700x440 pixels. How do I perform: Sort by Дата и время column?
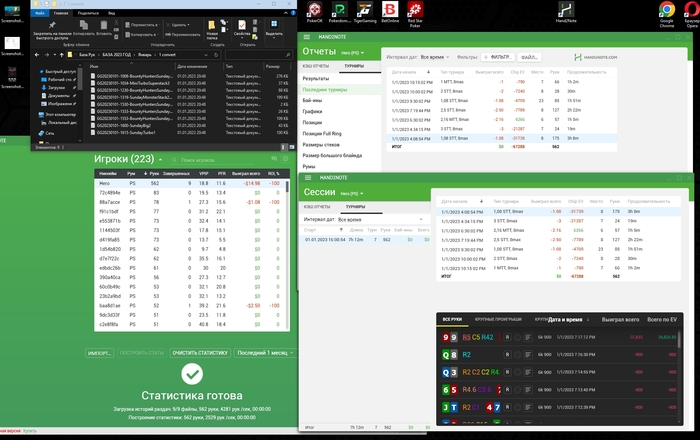(565, 320)
